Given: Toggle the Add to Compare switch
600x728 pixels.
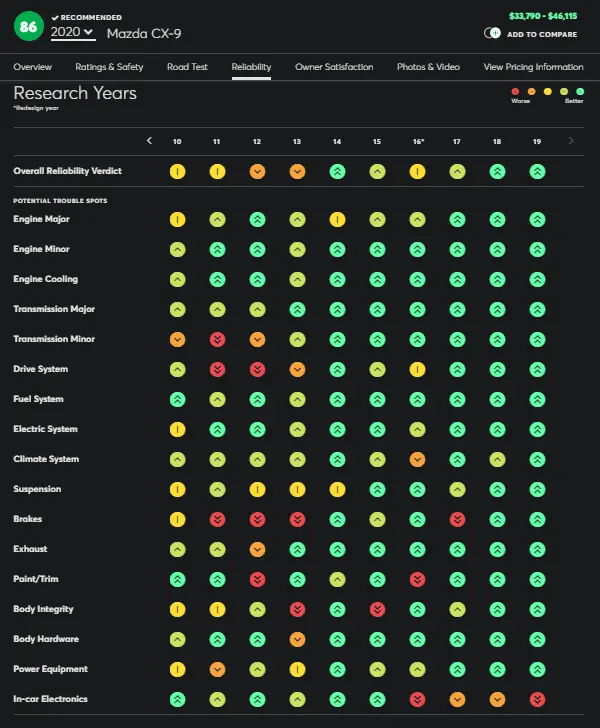Looking at the screenshot, I should click(492, 34).
